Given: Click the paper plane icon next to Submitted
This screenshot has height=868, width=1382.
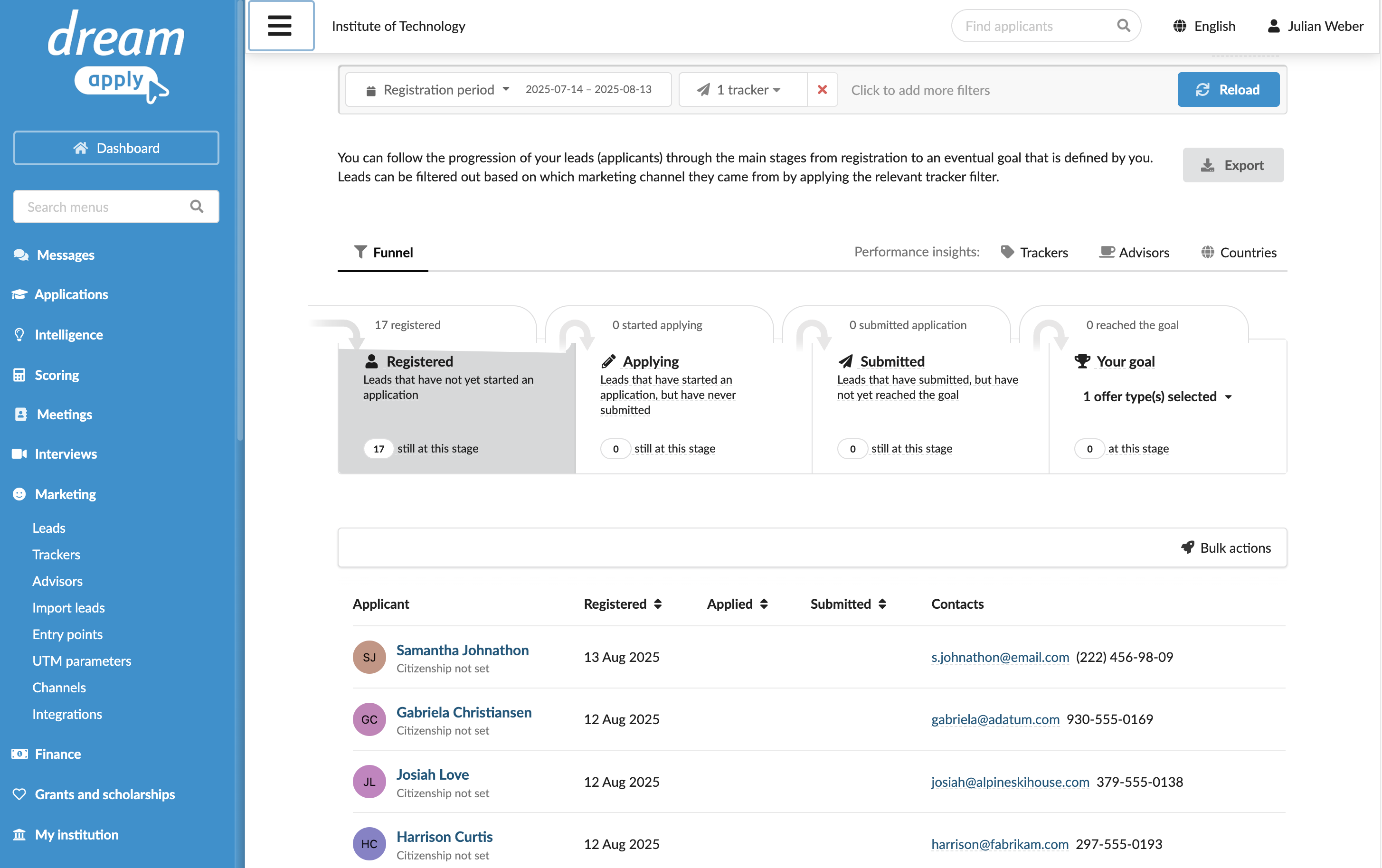Looking at the screenshot, I should pyautogui.click(x=845, y=361).
